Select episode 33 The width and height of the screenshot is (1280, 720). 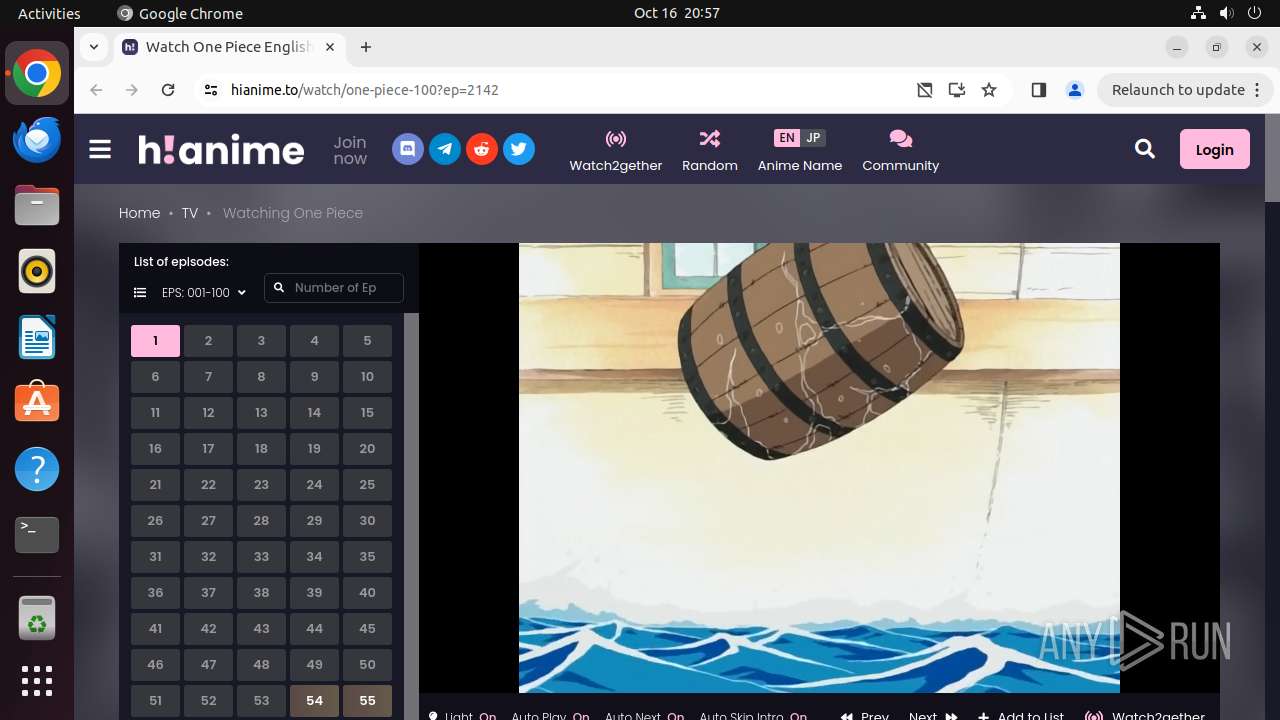[261, 557]
